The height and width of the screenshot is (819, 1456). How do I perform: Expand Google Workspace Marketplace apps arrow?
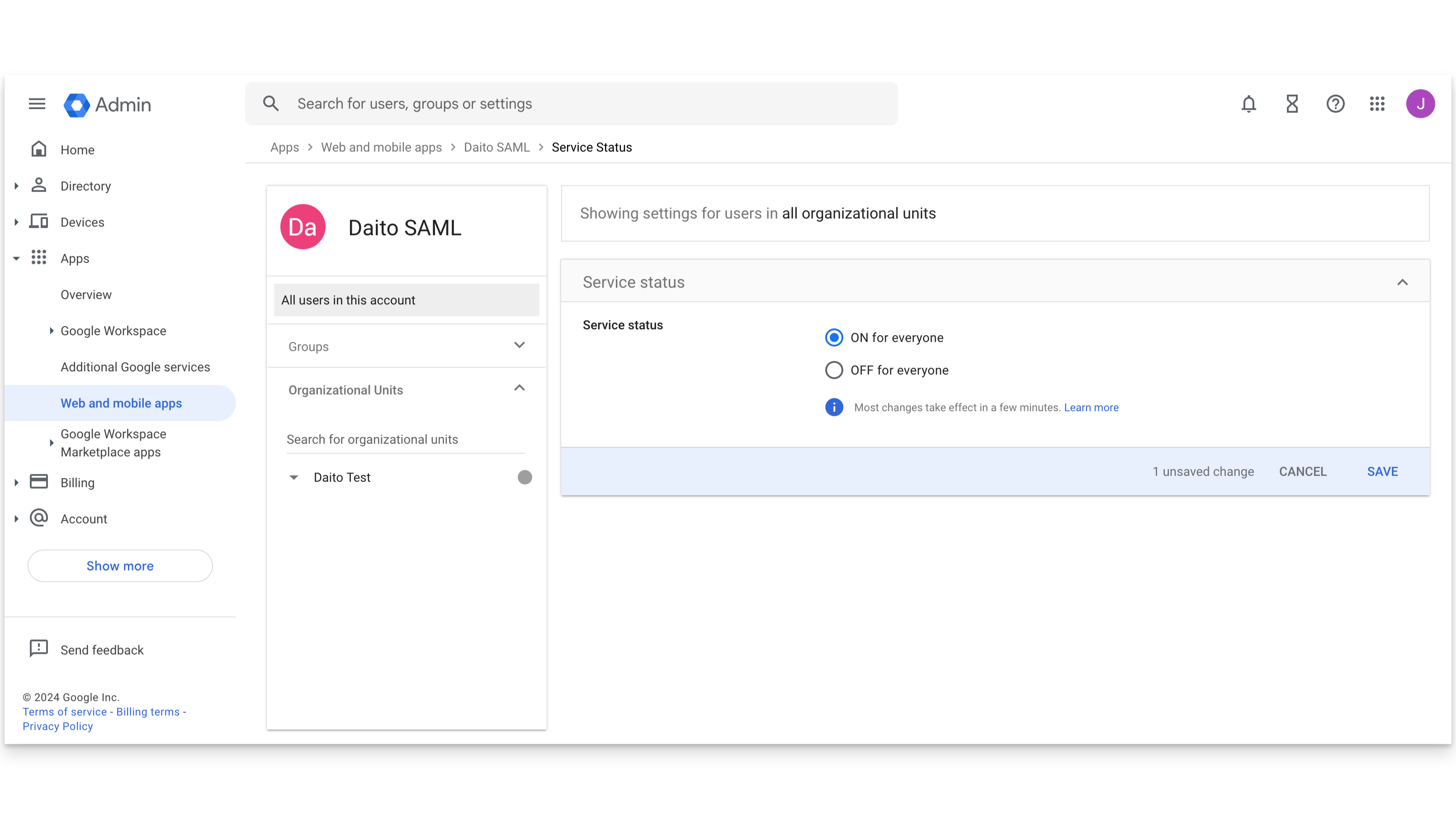(52, 443)
